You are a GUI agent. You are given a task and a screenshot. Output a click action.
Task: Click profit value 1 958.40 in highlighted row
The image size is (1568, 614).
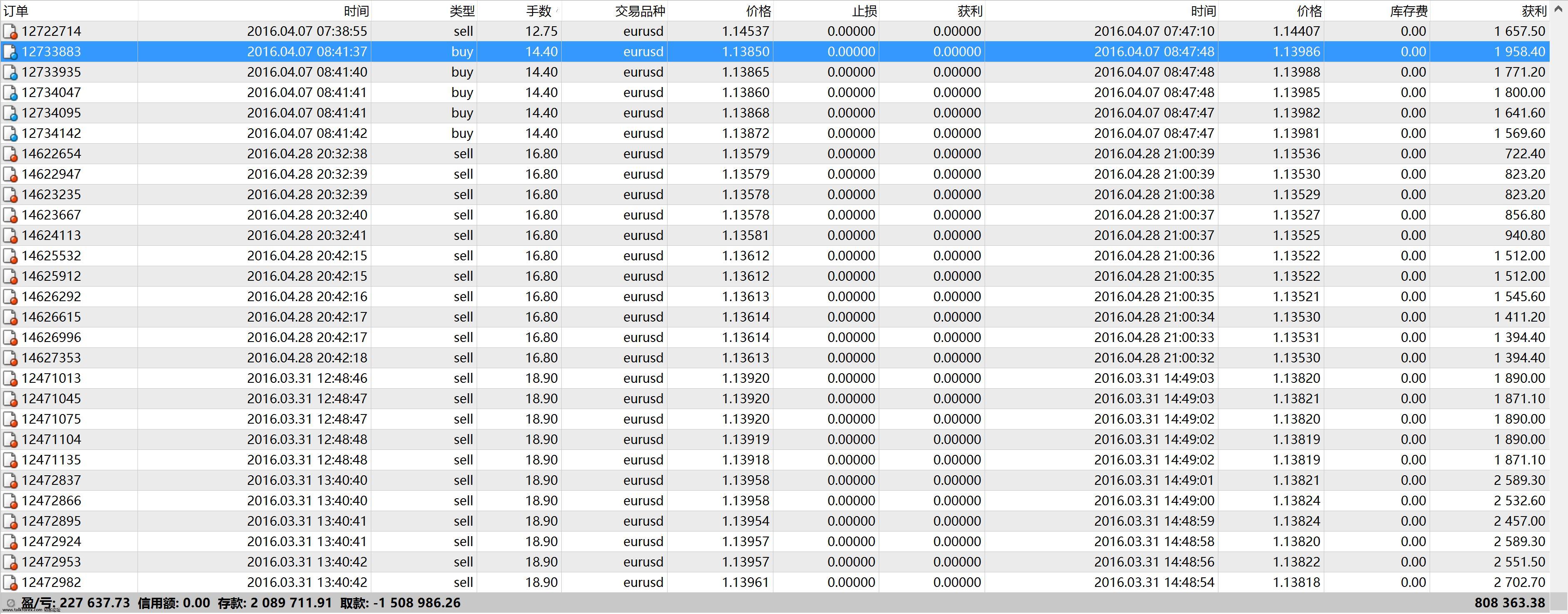click(1519, 52)
